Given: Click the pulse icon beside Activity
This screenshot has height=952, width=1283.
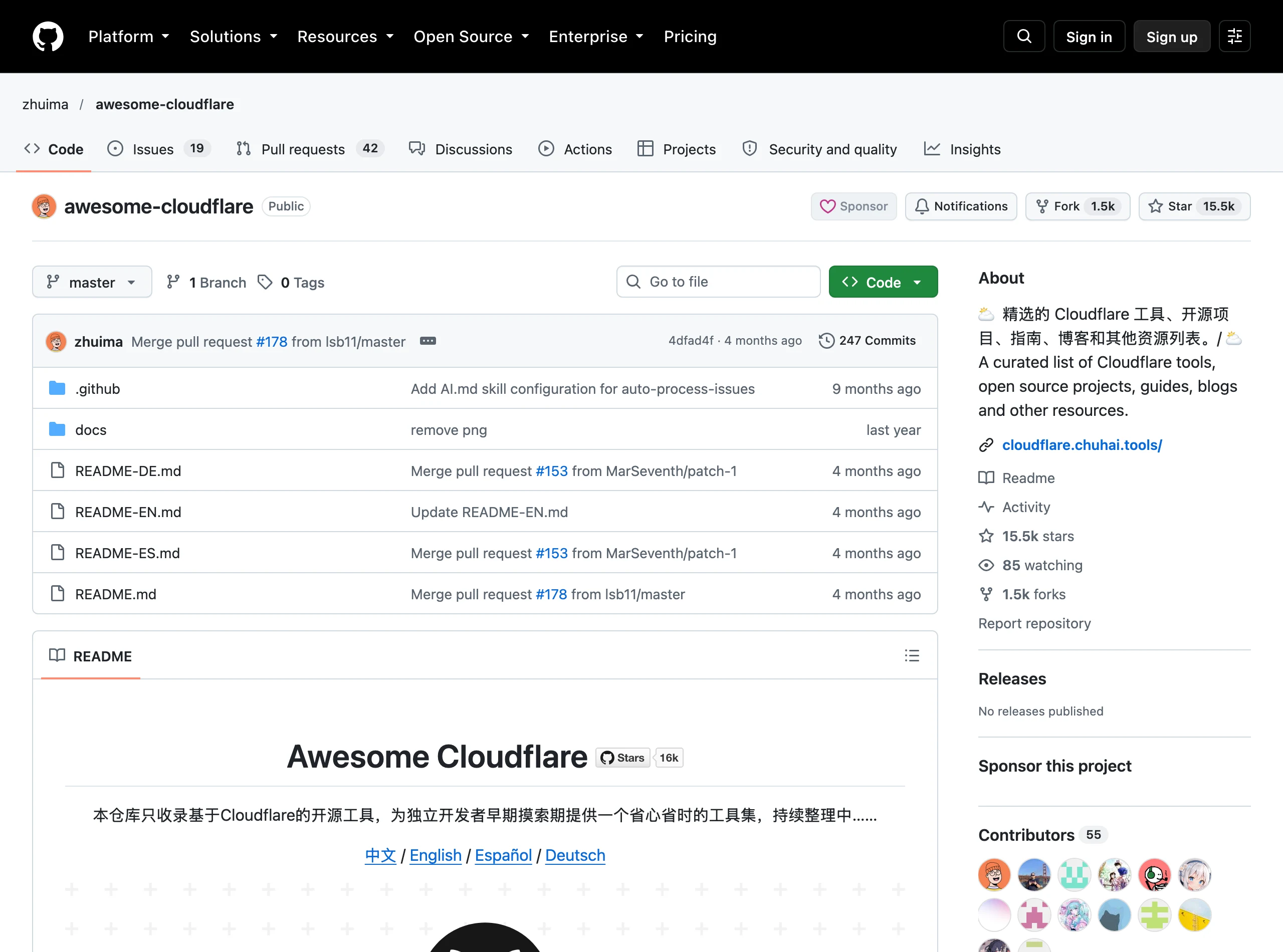Looking at the screenshot, I should (x=986, y=507).
